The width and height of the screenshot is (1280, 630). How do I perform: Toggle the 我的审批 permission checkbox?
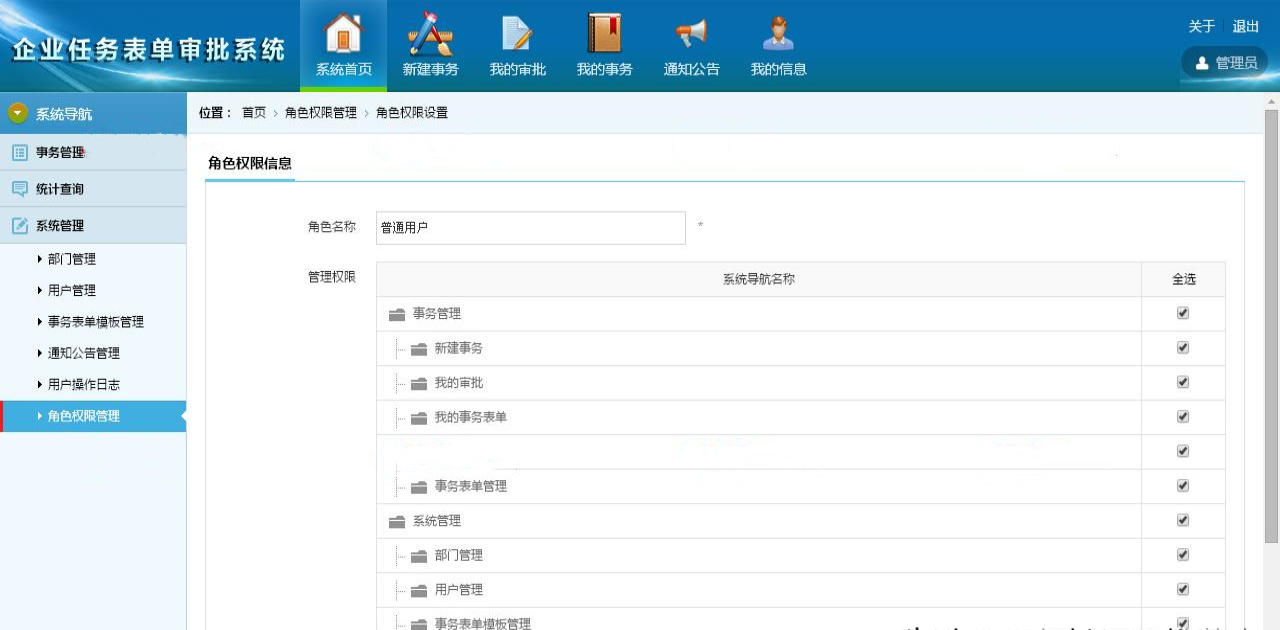click(x=1183, y=382)
